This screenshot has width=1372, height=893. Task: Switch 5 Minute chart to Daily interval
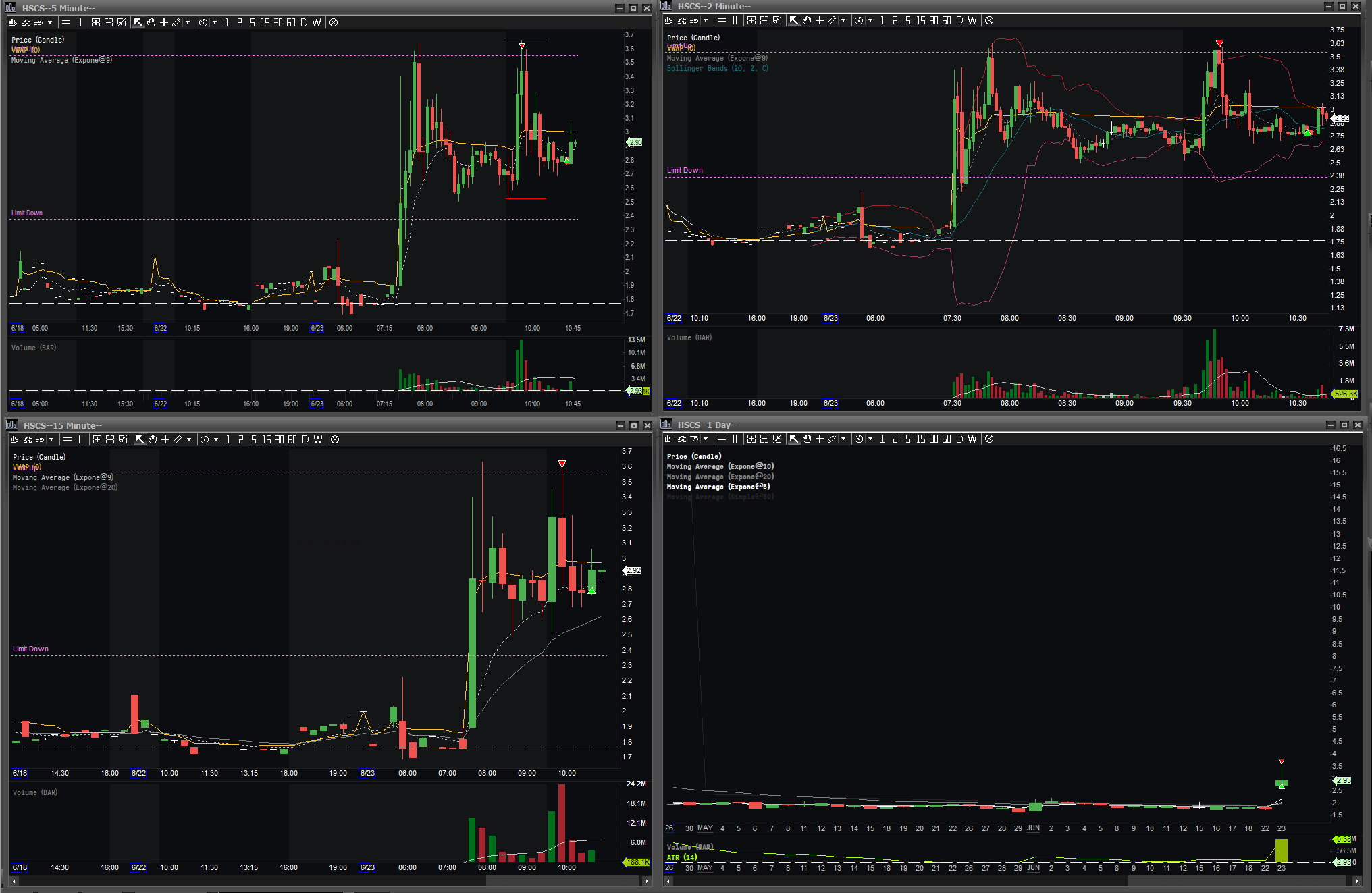click(x=304, y=22)
